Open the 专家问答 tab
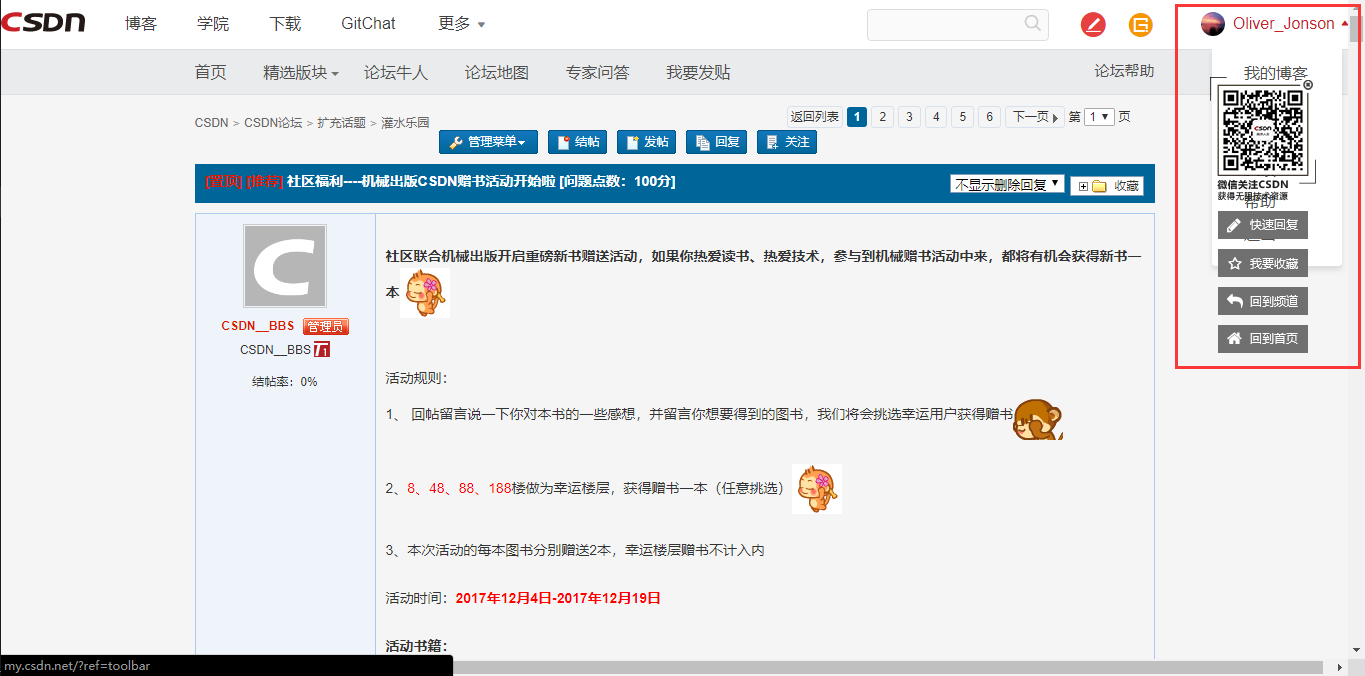This screenshot has width=1365, height=676. pos(598,72)
